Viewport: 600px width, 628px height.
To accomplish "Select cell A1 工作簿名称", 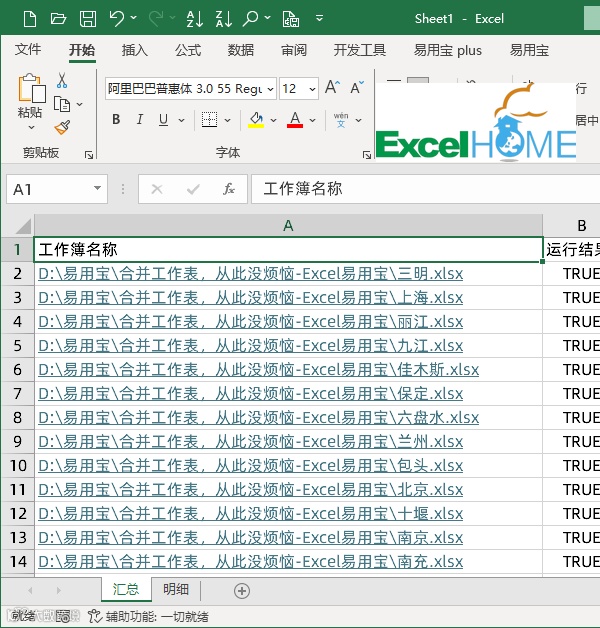I will pyautogui.click(x=288, y=250).
